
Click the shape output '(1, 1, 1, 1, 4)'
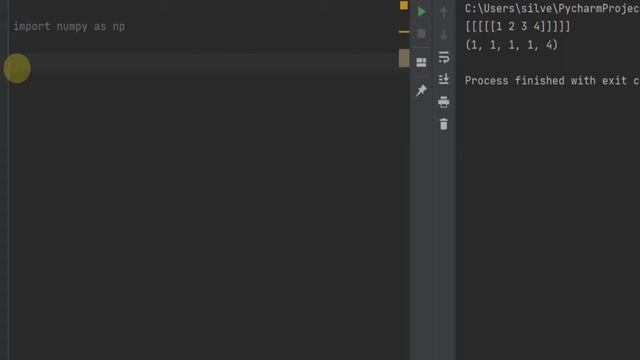click(x=511, y=44)
